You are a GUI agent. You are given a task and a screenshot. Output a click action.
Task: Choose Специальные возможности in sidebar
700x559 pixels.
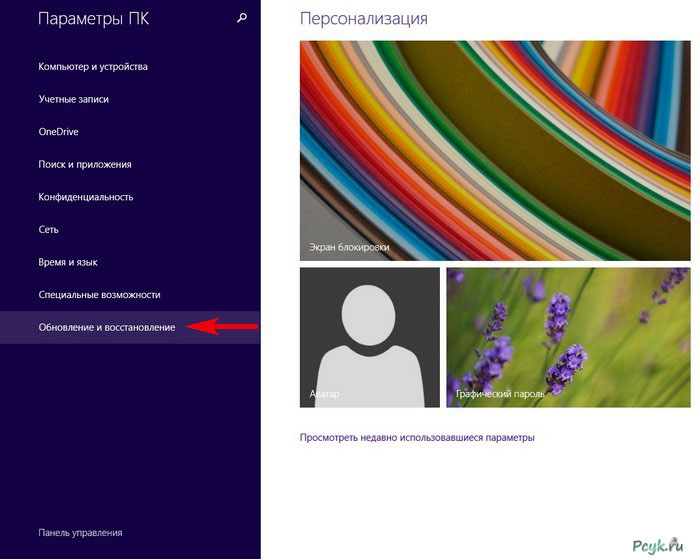99,295
